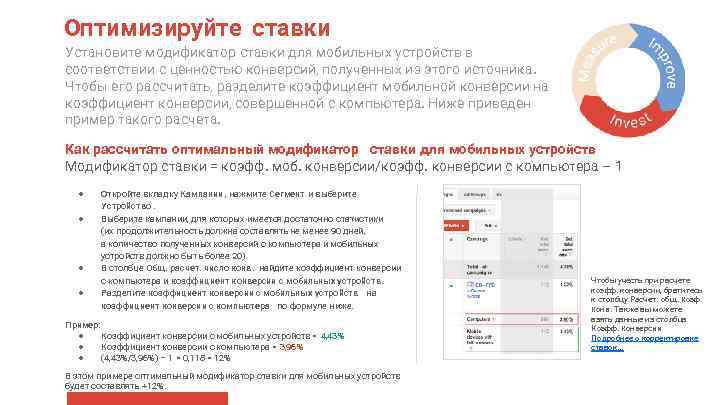Click the 'Campaign' column header in the table
720x405 pixels.
477,239
